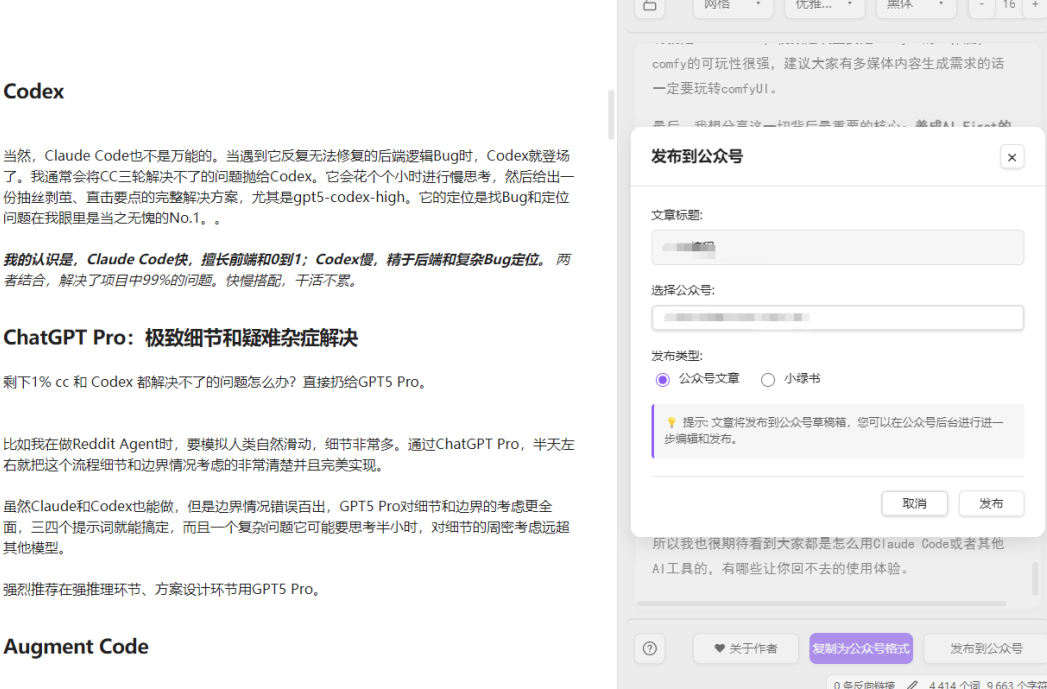This screenshot has height=689, width=1047.
Task: Select the 公众号文章 publish type
Action: tap(661, 380)
